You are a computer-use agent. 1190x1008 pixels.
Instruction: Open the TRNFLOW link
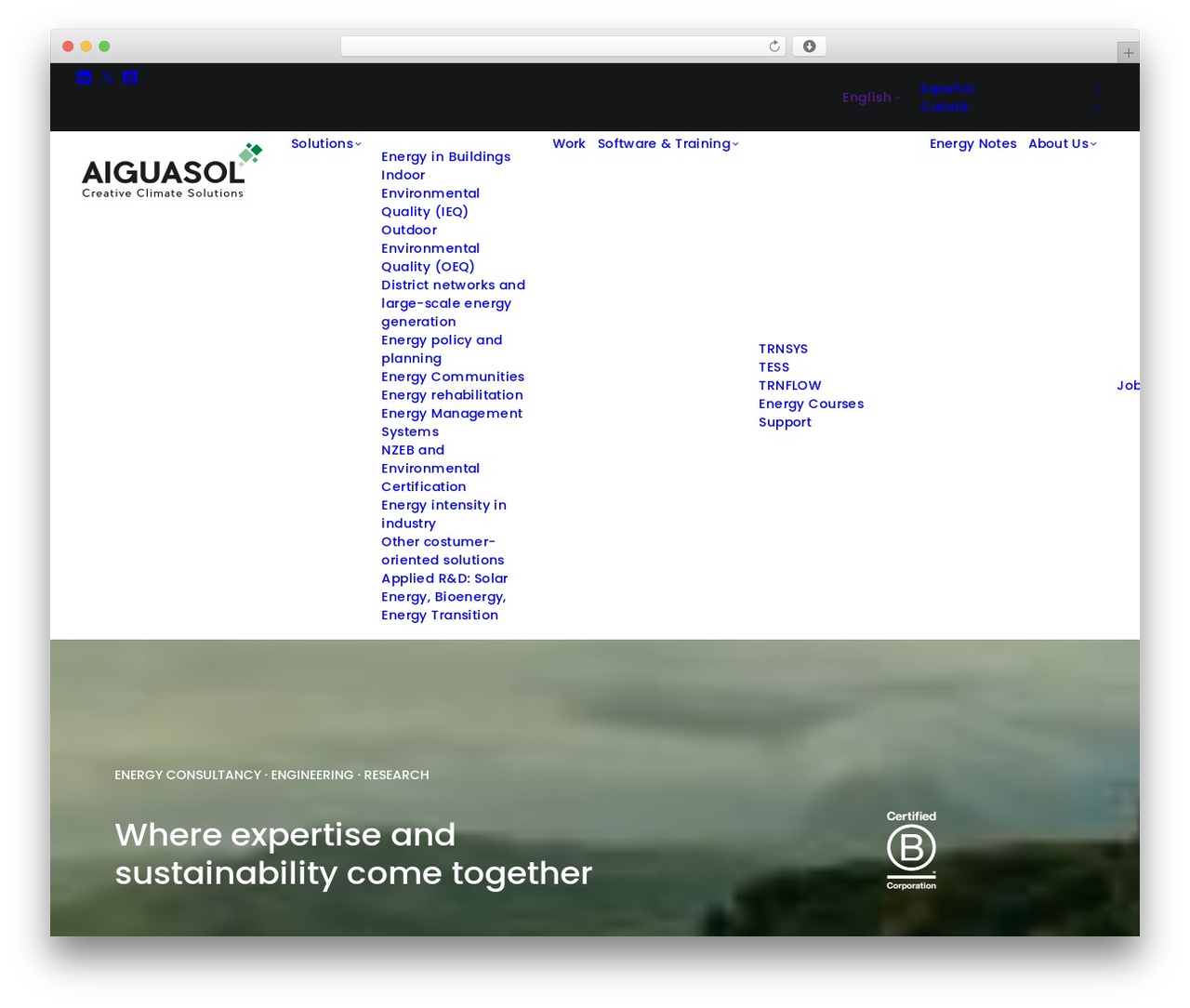790,385
